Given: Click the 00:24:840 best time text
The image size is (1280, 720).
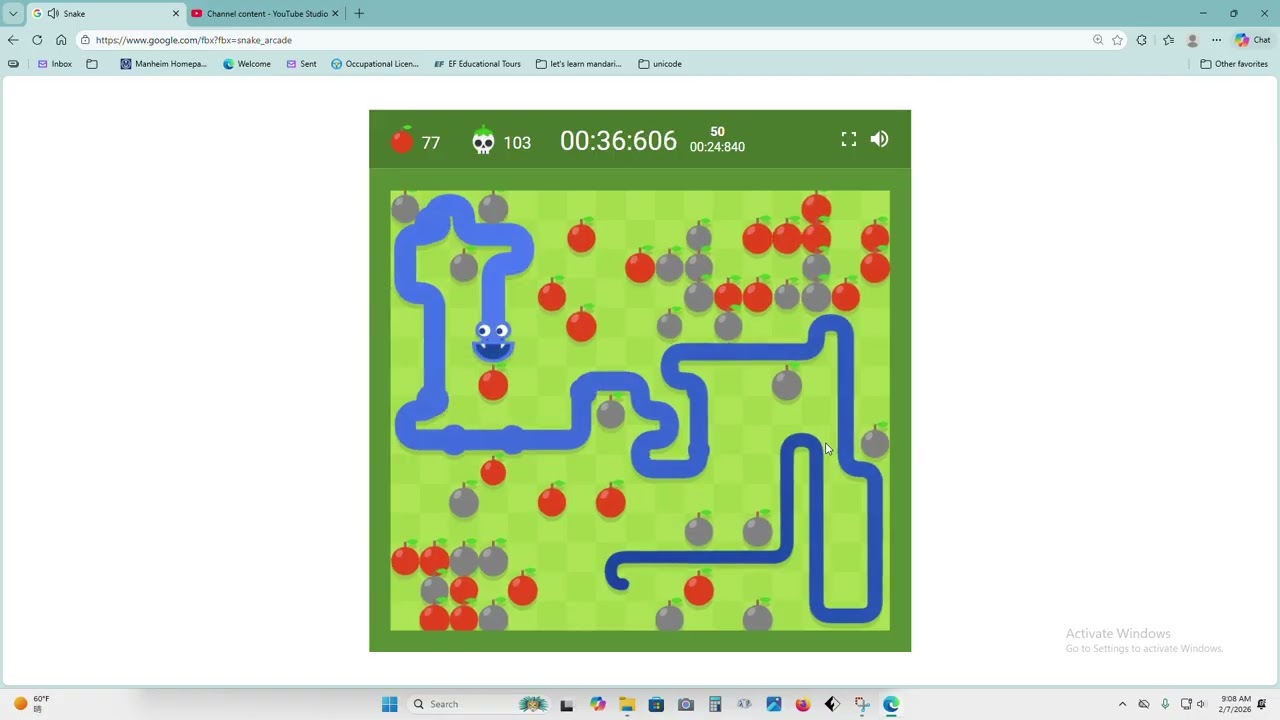Looking at the screenshot, I should [717, 147].
